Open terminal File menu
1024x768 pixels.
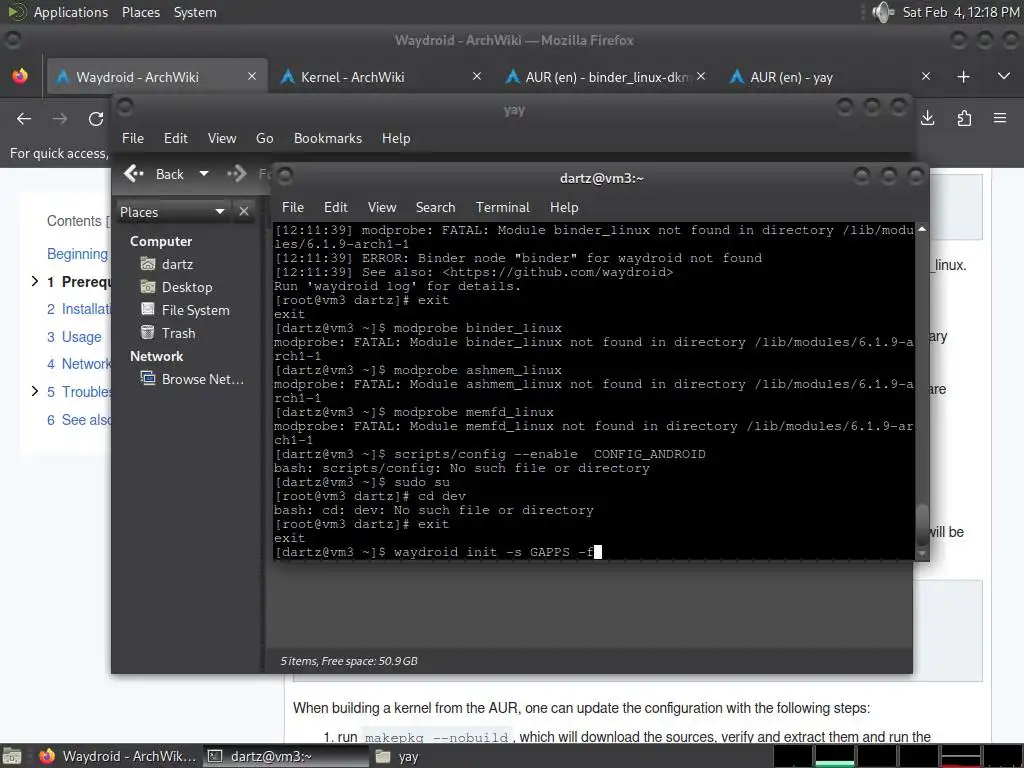pyautogui.click(x=293, y=207)
